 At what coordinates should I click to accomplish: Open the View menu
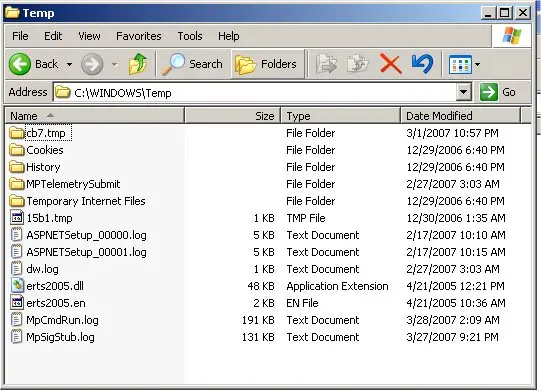(x=89, y=36)
